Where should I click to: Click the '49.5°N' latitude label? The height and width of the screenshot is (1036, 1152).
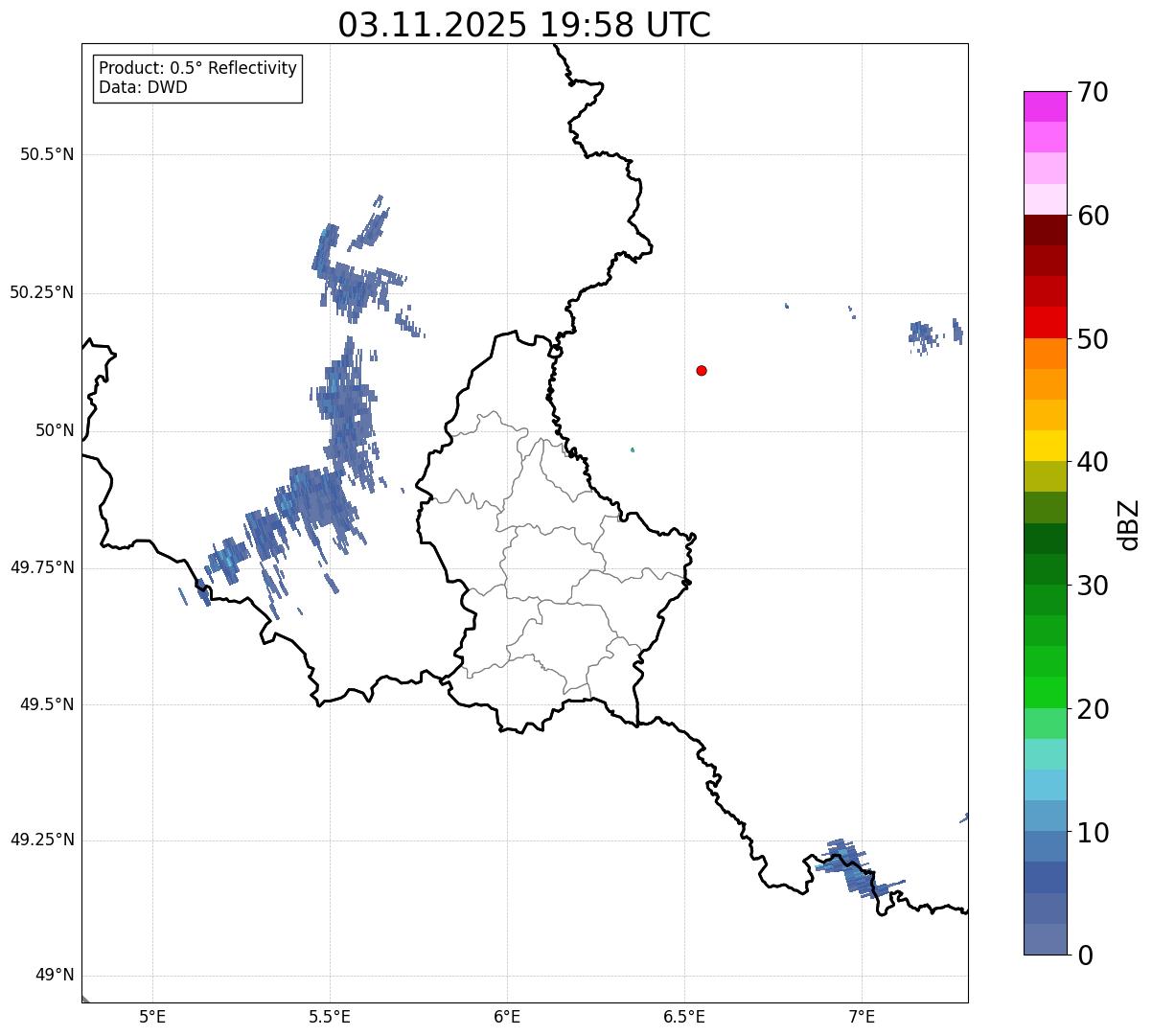[x=47, y=704]
